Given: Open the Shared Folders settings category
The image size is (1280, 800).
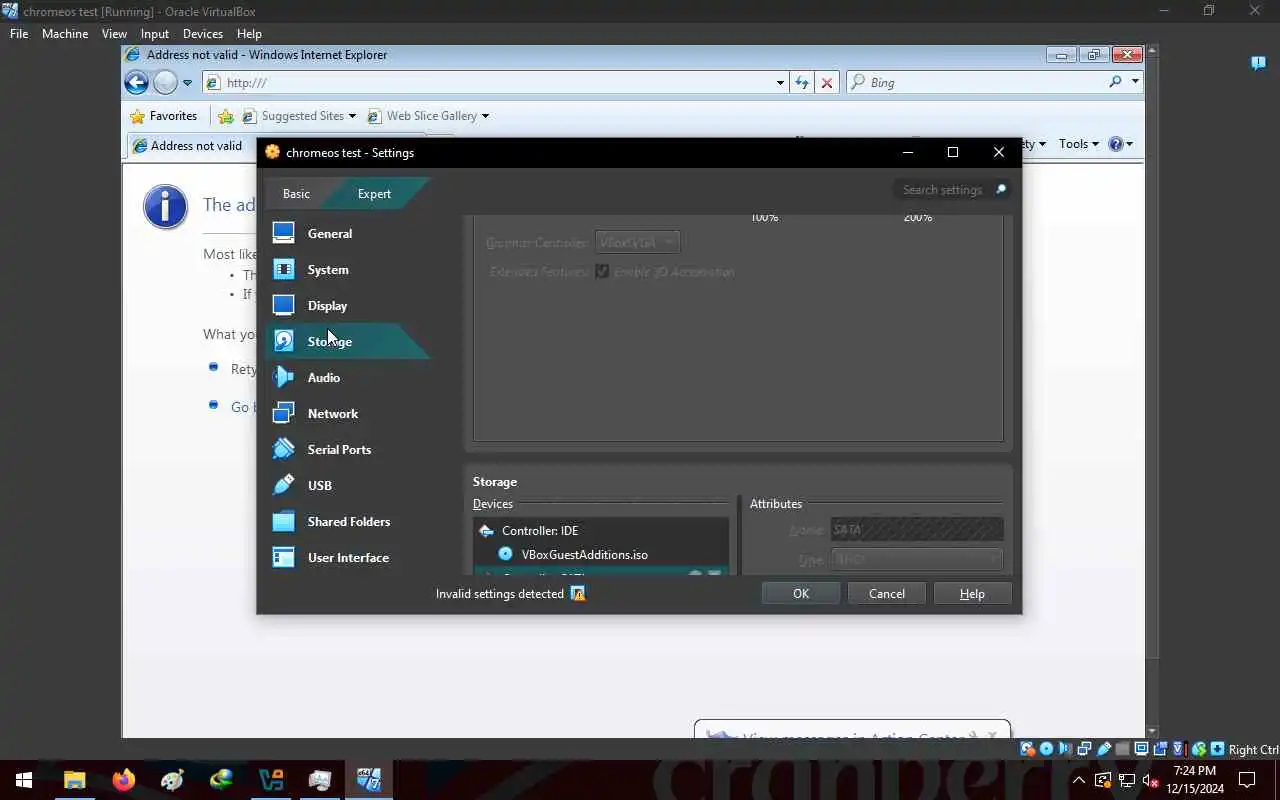Looking at the screenshot, I should click(x=349, y=521).
